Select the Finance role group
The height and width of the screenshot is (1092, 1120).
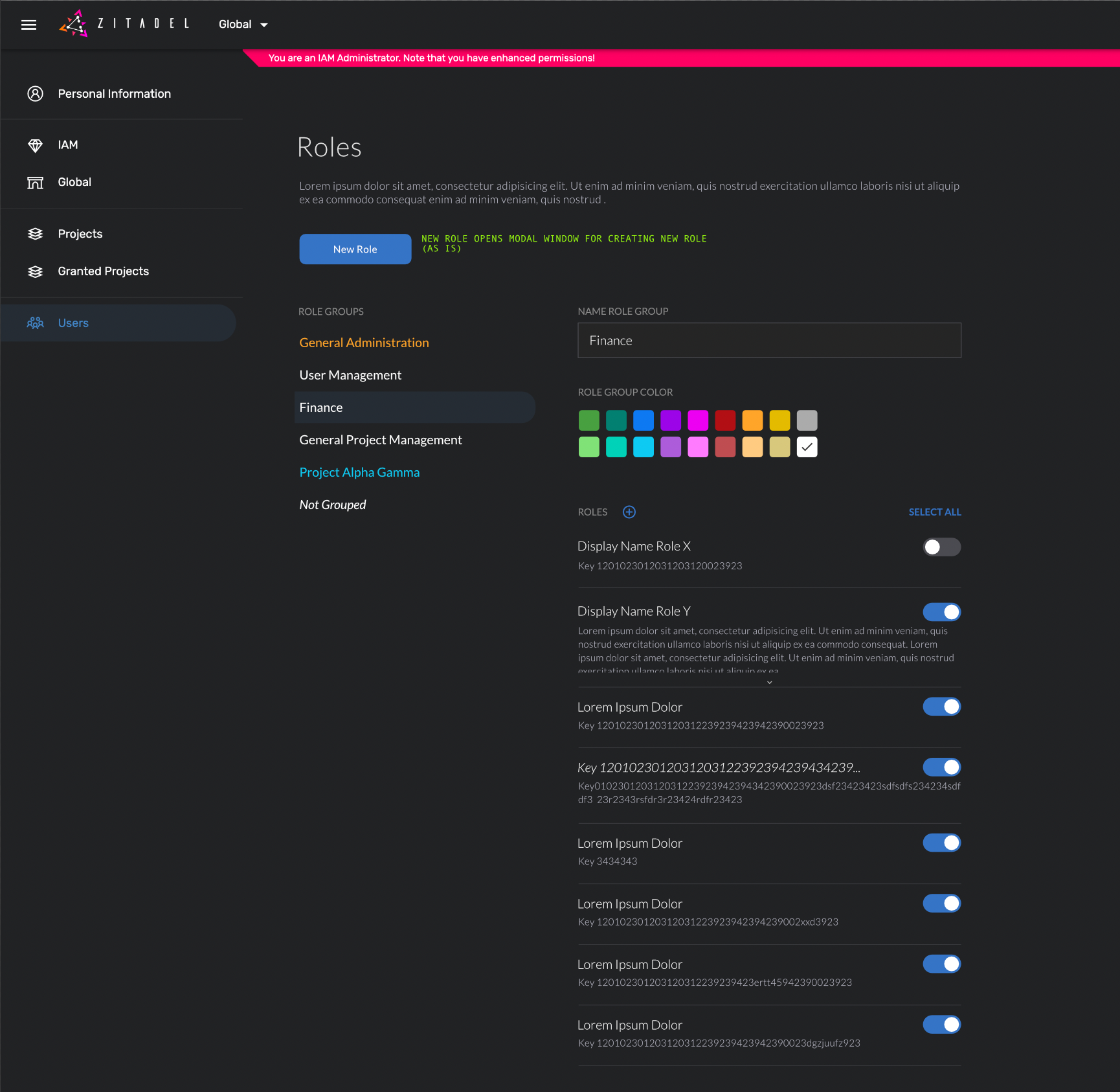point(320,407)
